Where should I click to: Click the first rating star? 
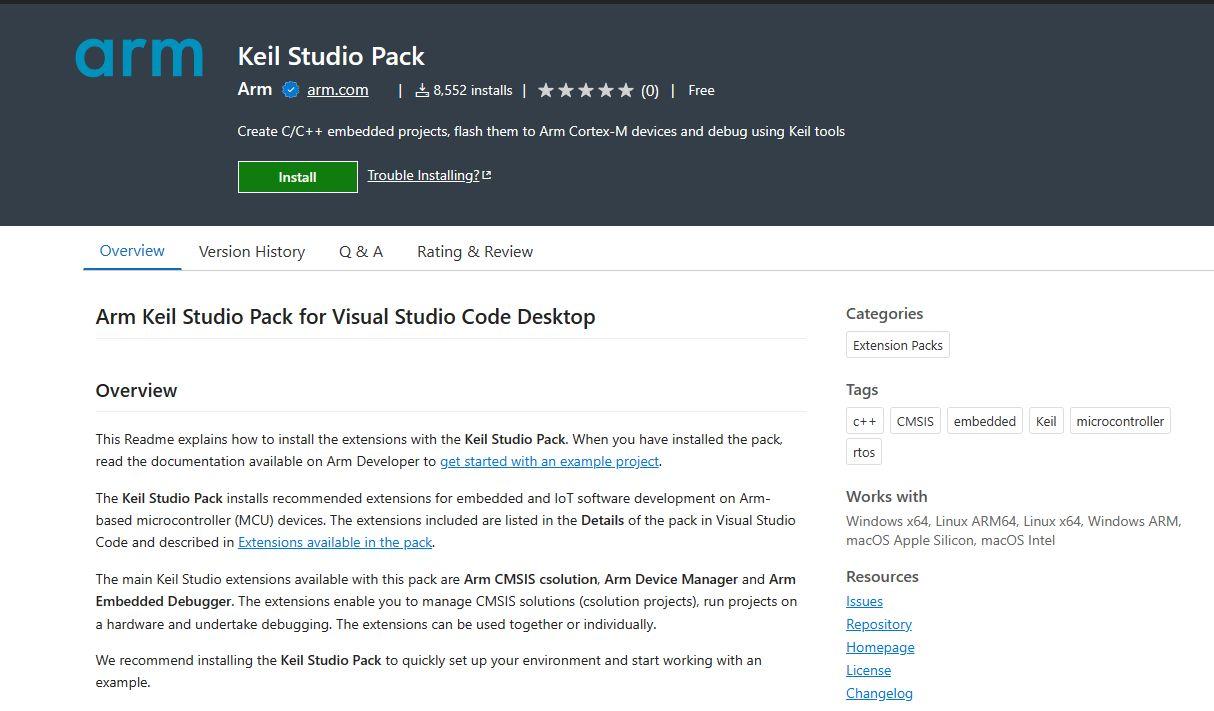[545, 89]
